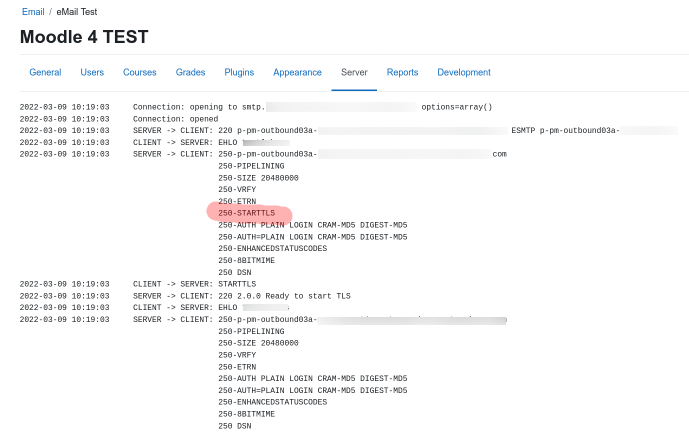Click the first 250-SIZE 20480000 line
689x434 pixels.
[258, 178]
